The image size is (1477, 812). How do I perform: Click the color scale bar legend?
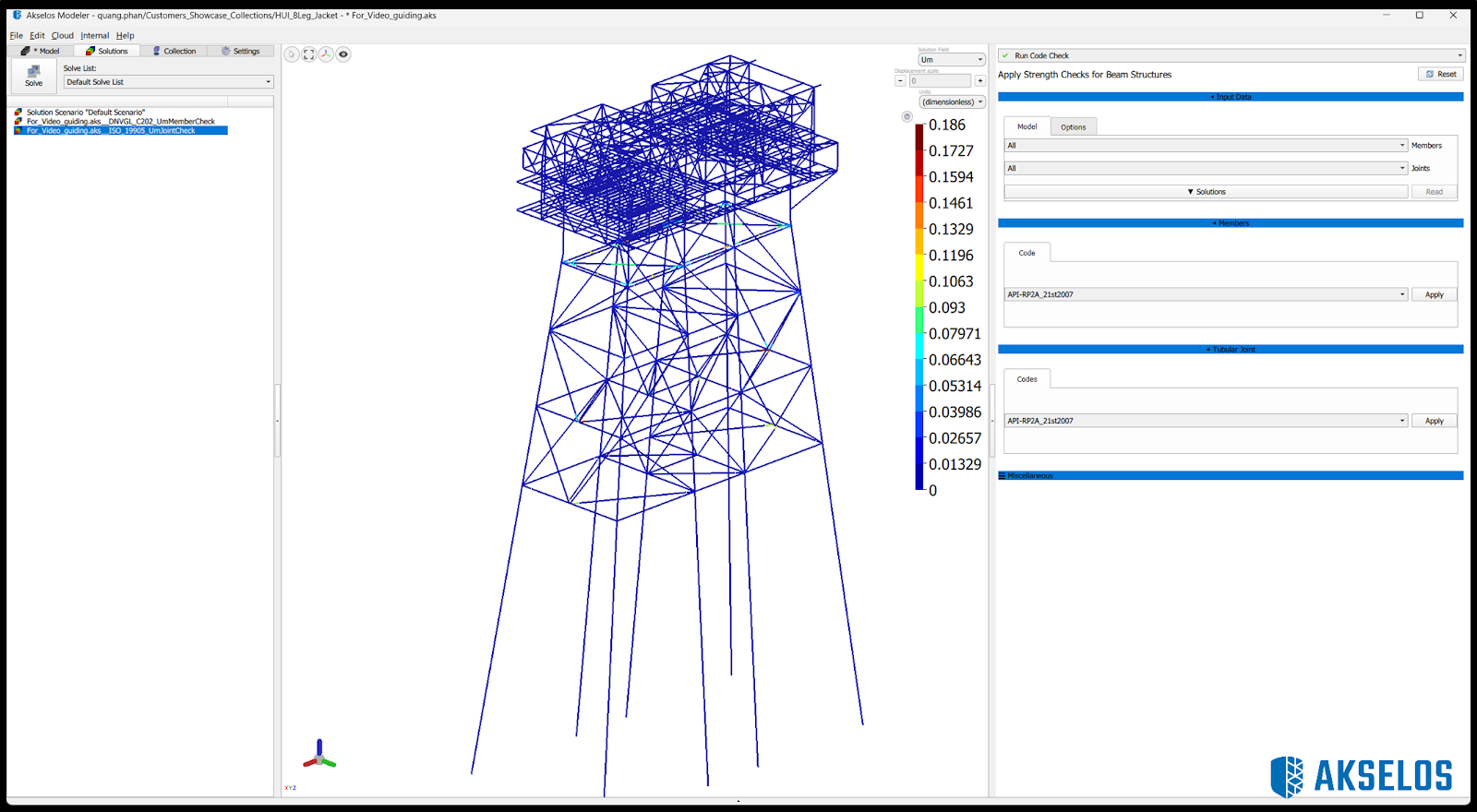919,306
